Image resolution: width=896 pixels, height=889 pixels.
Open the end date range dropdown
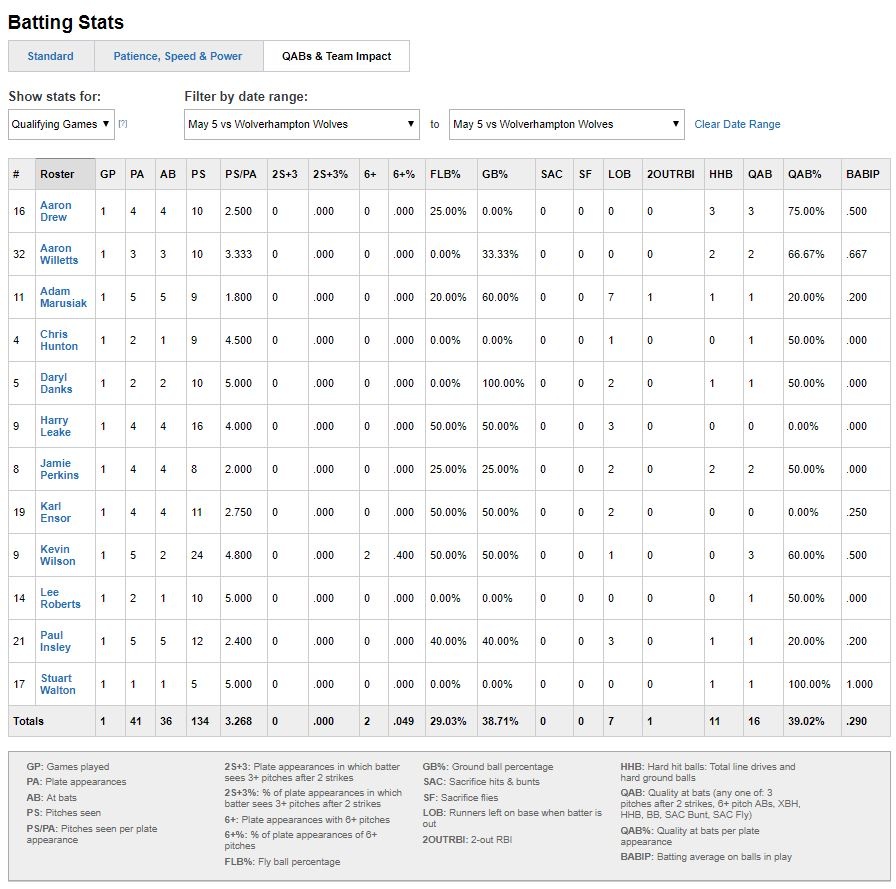(567, 124)
